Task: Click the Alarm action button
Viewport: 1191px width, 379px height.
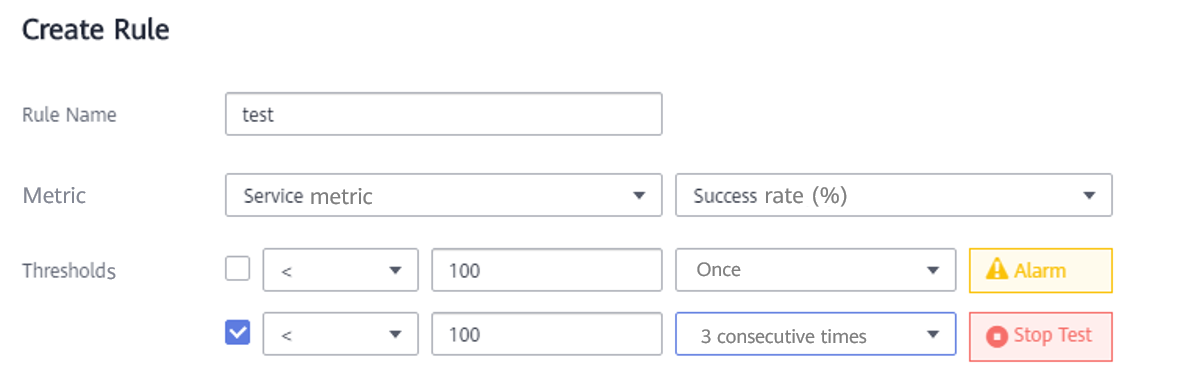Action: [x=1041, y=270]
